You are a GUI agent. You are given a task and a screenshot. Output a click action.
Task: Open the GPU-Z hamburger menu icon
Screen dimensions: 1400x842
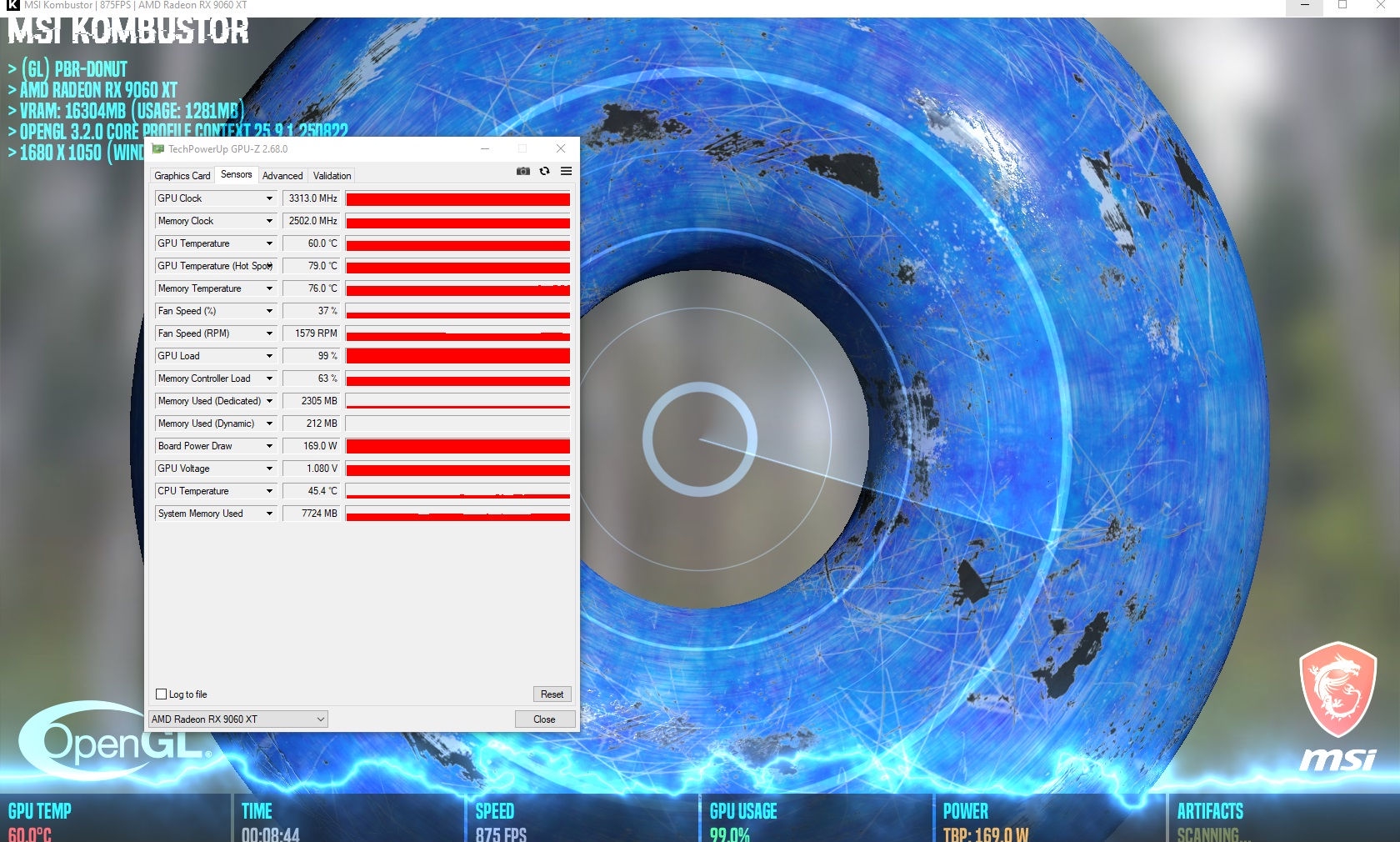pyautogui.click(x=566, y=171)
